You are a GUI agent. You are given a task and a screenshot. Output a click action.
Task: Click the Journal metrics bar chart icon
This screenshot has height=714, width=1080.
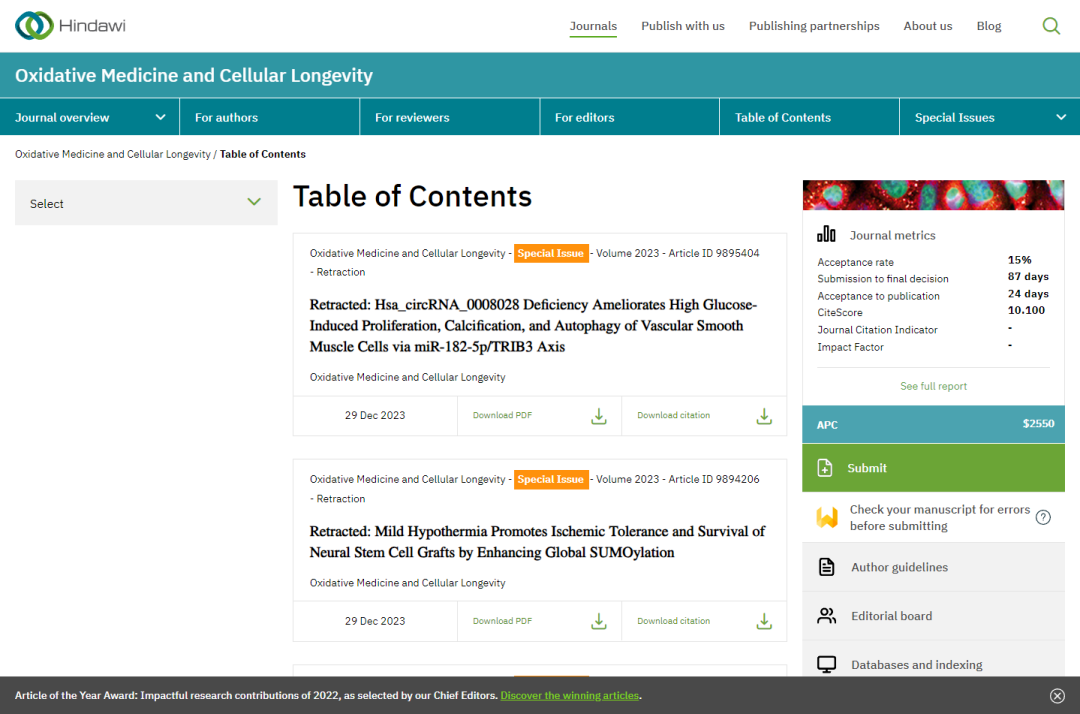click(826, 234)
